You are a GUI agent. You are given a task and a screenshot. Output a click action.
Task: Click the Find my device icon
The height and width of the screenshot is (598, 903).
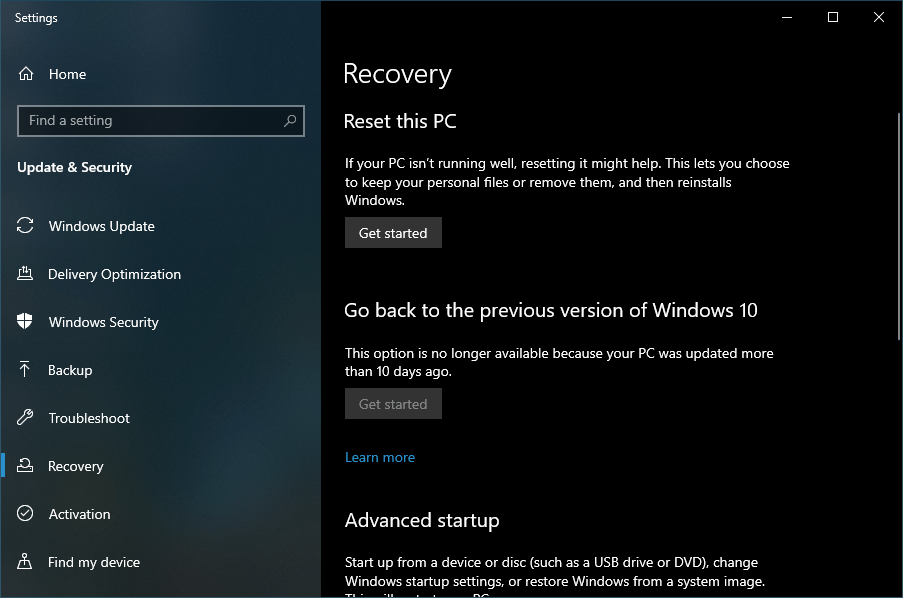pos(24,562)
